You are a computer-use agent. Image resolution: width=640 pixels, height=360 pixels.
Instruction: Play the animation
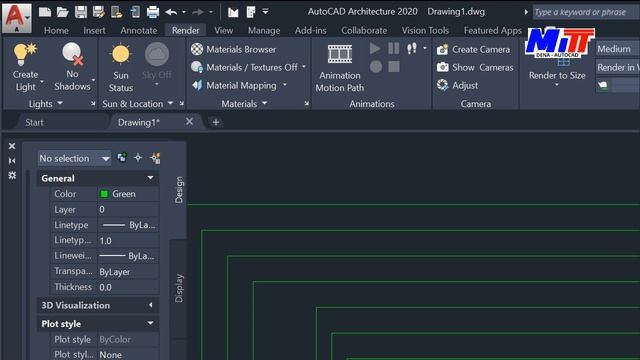[x=375, y=49]
